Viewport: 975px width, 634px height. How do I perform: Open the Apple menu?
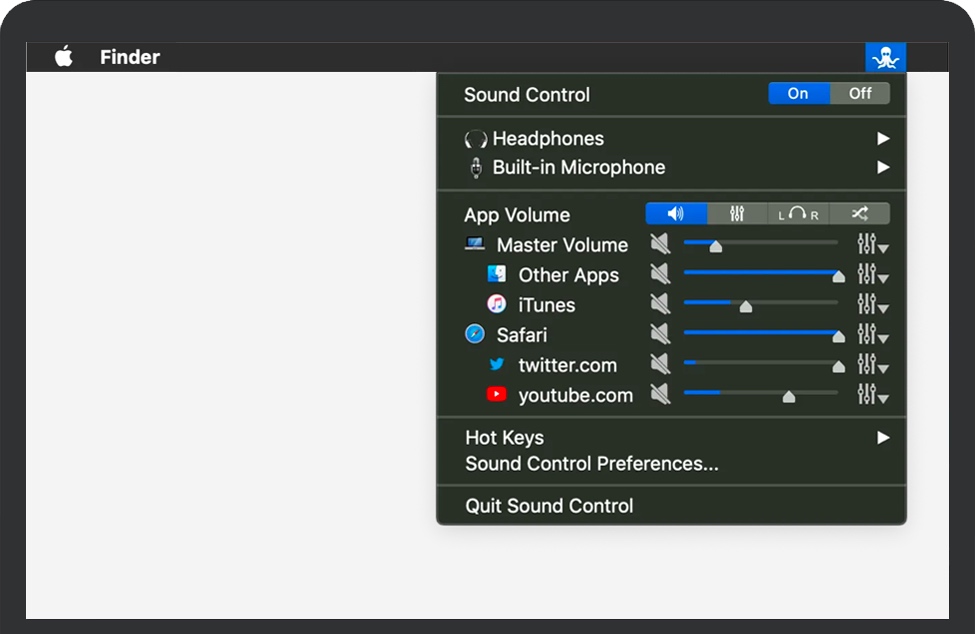coord(62,57)
